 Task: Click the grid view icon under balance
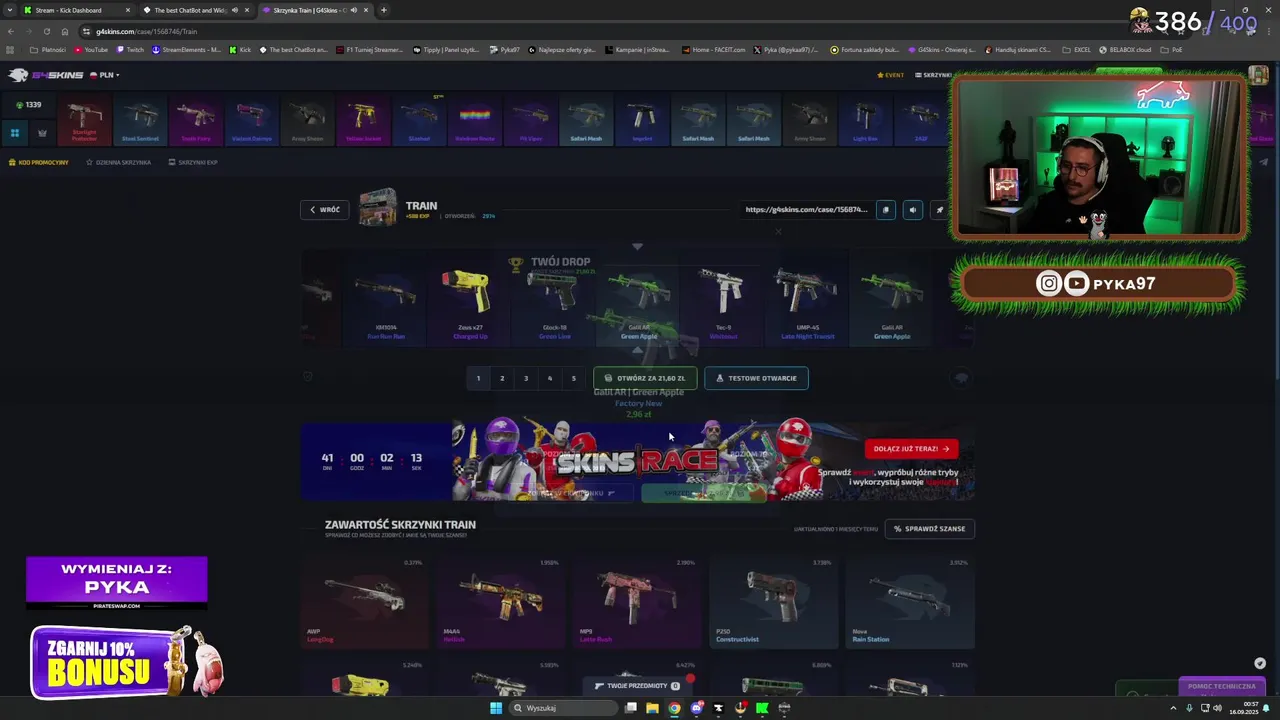tap(15, 132)
